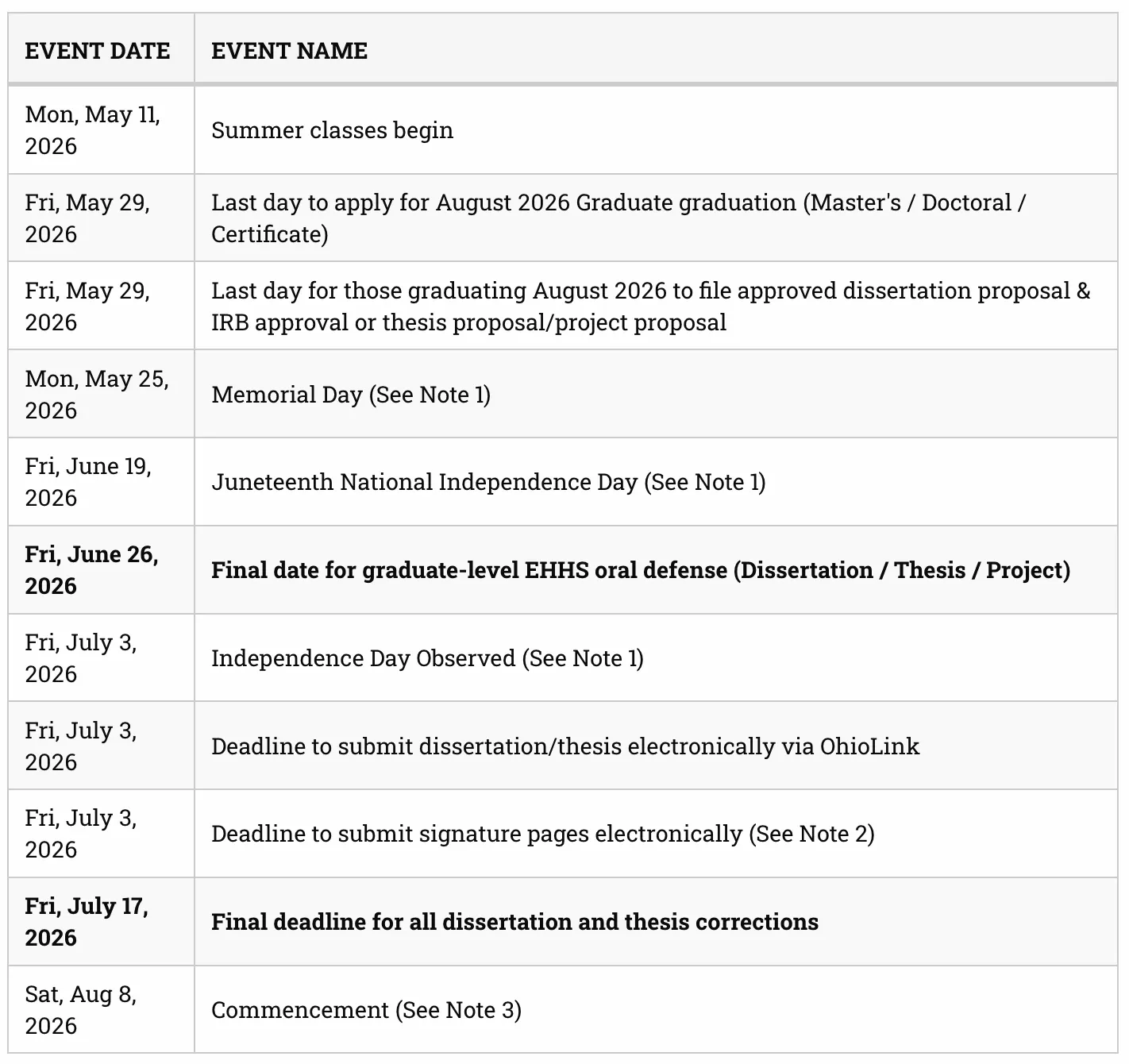This screenshot has width=1129, height=1064.
Task: Click Last day to apply for August graduation
Action: (x=618, y=218)
